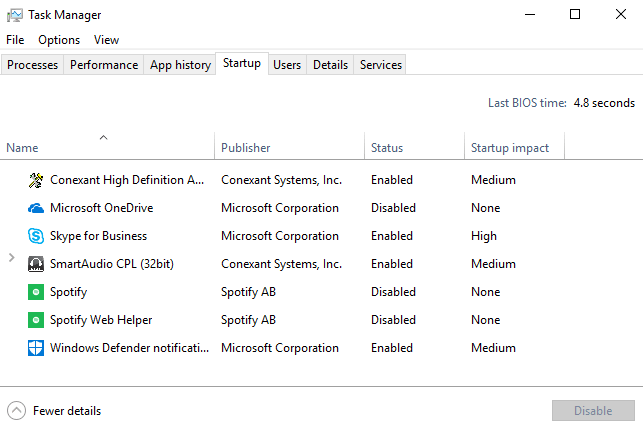Click the Disable button
Screen dimensions: 643x427
593,411
